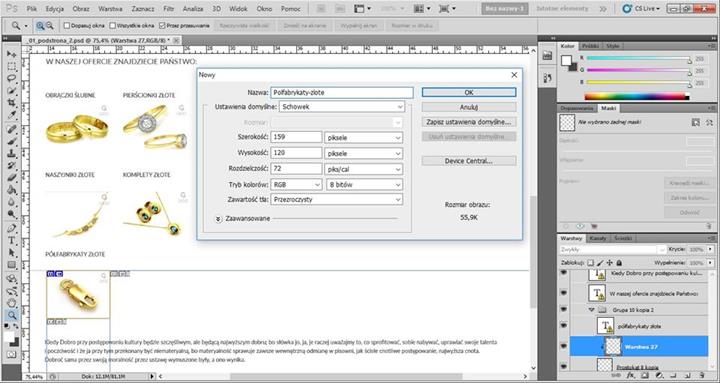The width and height of the screenshot is (720, 383).
Task: Select the Spot Healing Brush tool
Action: coord(11,129)
